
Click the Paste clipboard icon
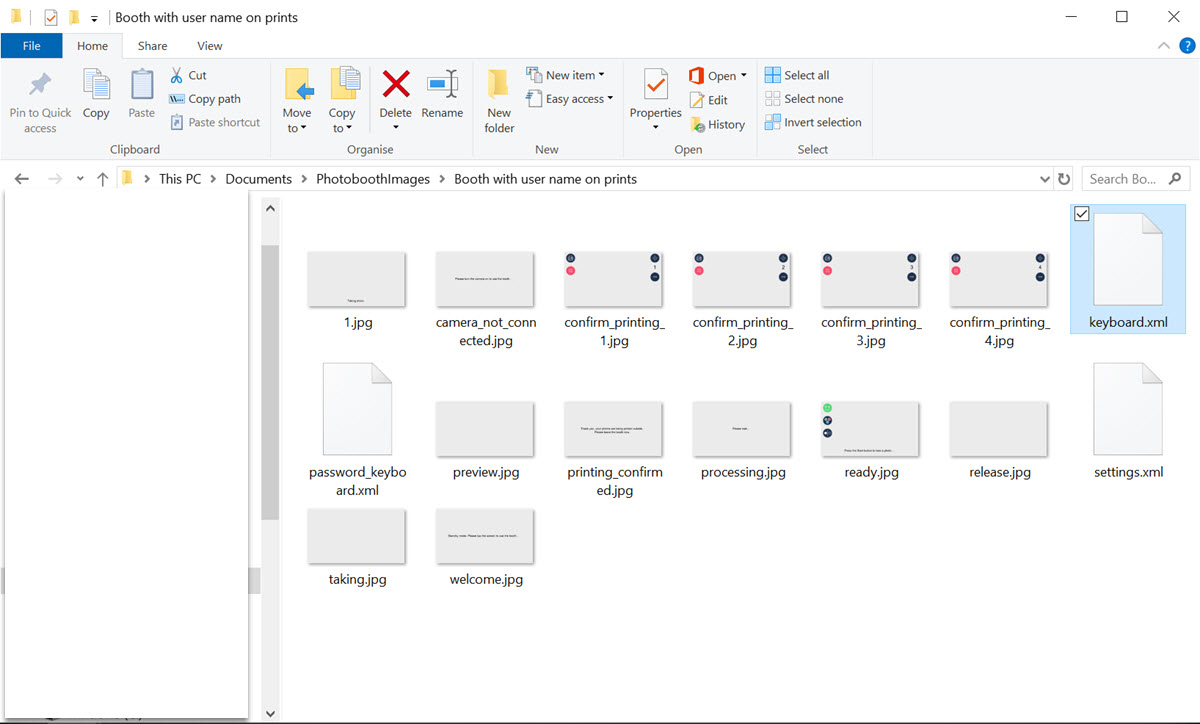point(142,85)
